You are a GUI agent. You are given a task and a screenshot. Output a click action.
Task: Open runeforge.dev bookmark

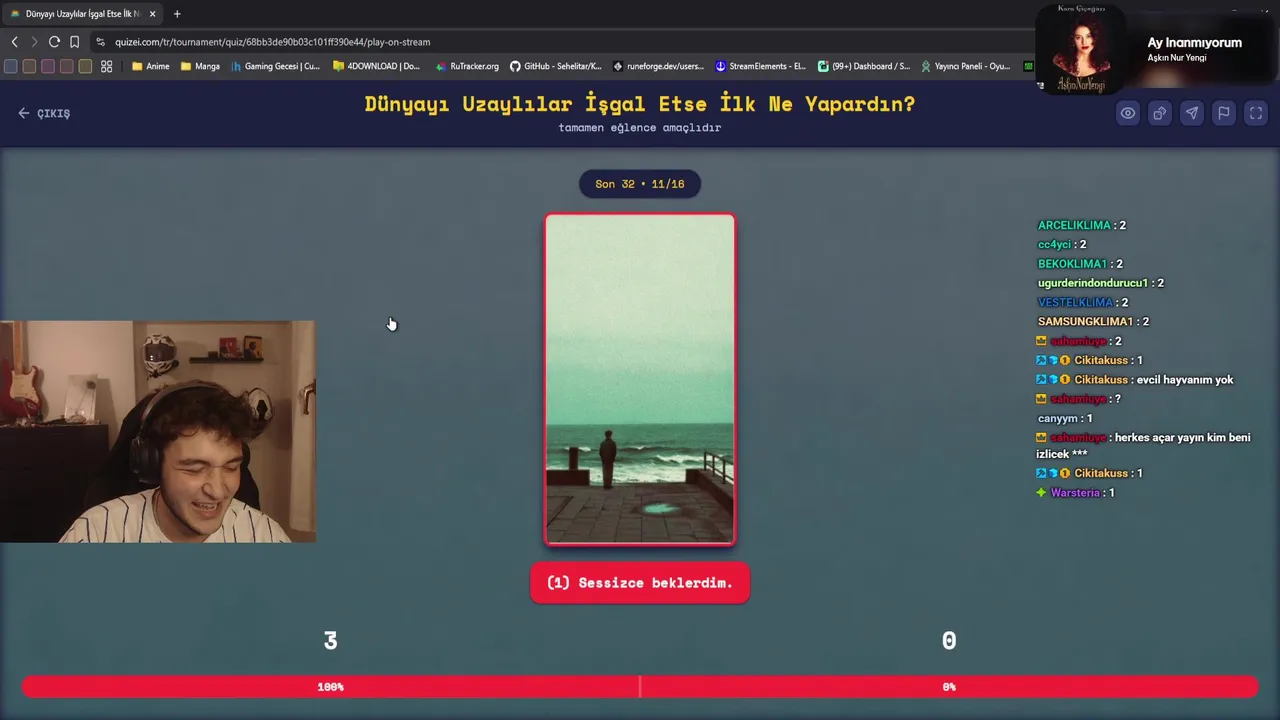[658, 66]
